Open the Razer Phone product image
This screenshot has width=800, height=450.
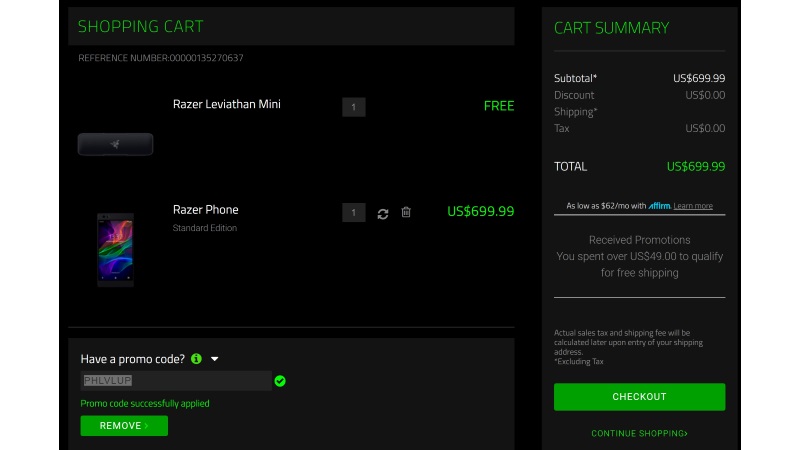tap(115, 249)
